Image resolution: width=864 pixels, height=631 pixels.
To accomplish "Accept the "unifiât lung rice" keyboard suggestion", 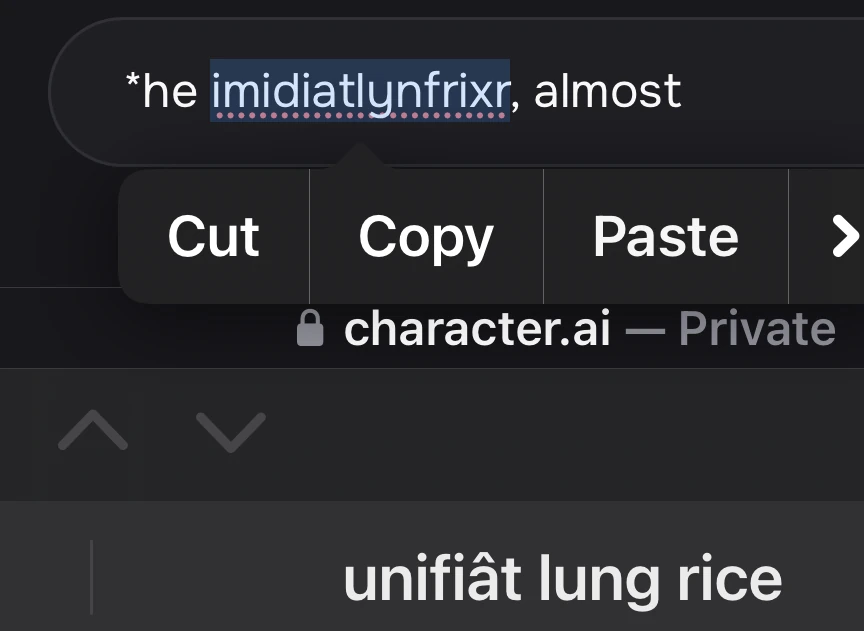I will coord(562,580).
